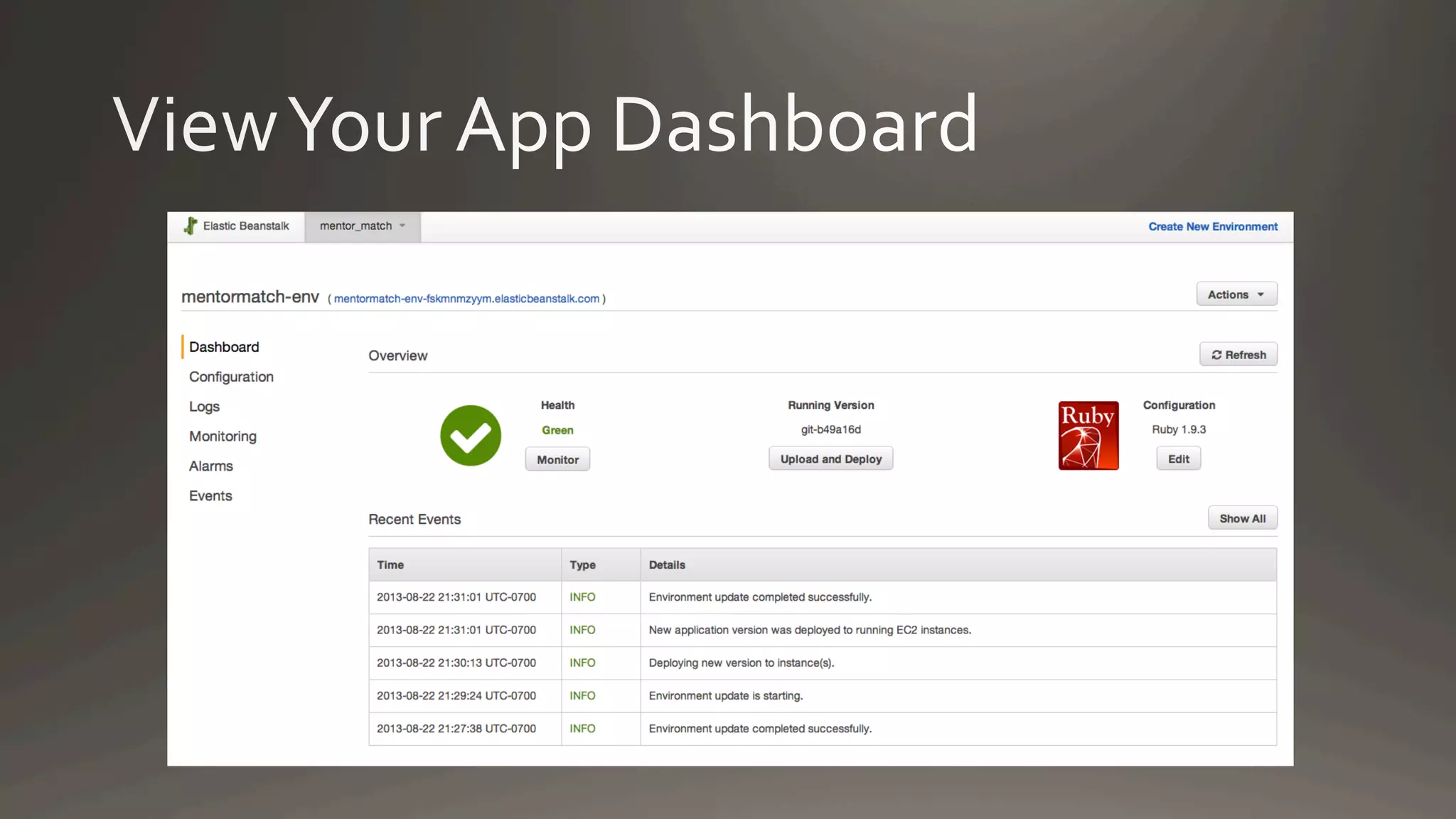The image size is (1456, 819).
Task: View the Events section in sidebar
Action: tap(210, 496)
